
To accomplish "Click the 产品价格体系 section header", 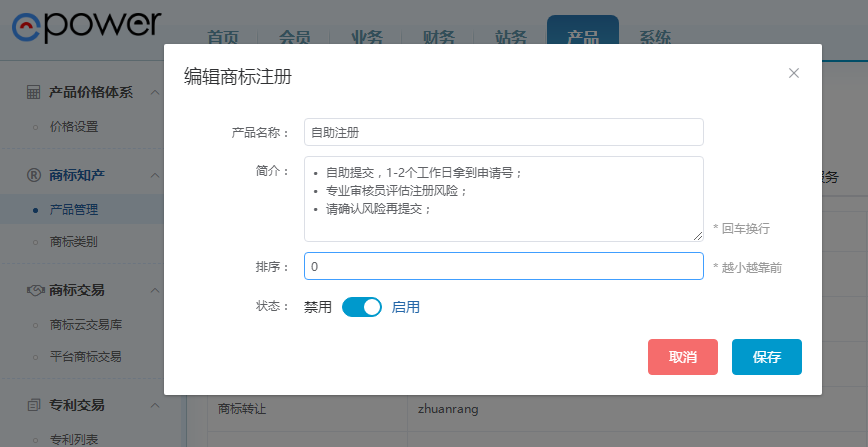I will tap(91, 93).
